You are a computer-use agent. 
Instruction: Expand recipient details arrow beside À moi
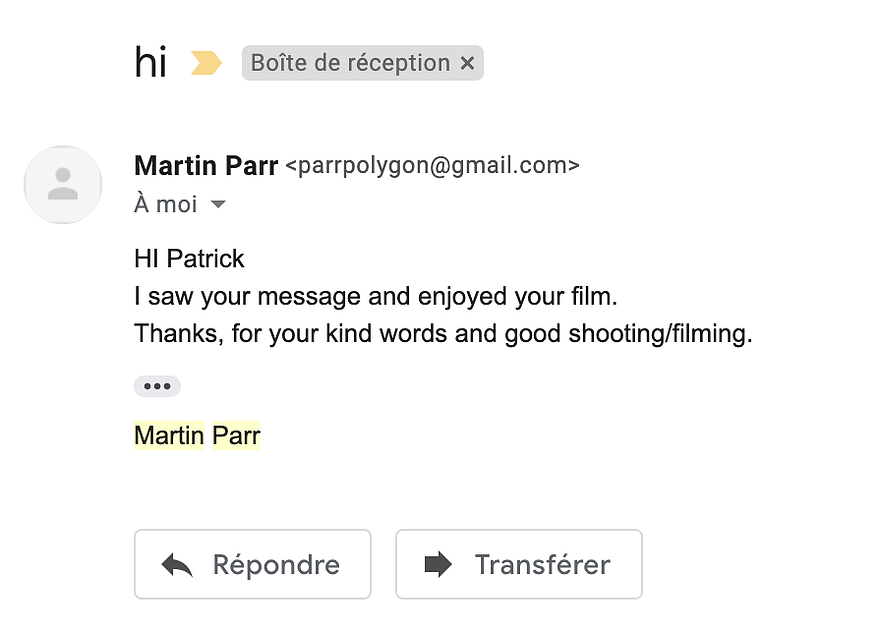(x=218, y=205)
